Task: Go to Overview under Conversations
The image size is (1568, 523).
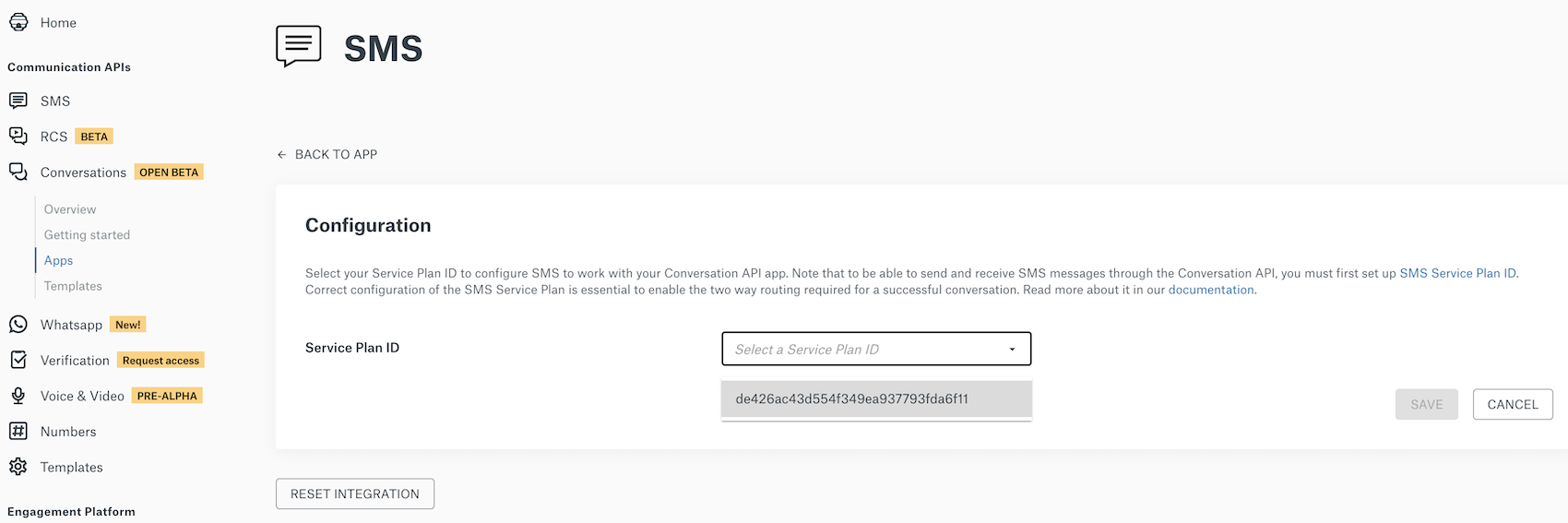Action: (70, 209)
